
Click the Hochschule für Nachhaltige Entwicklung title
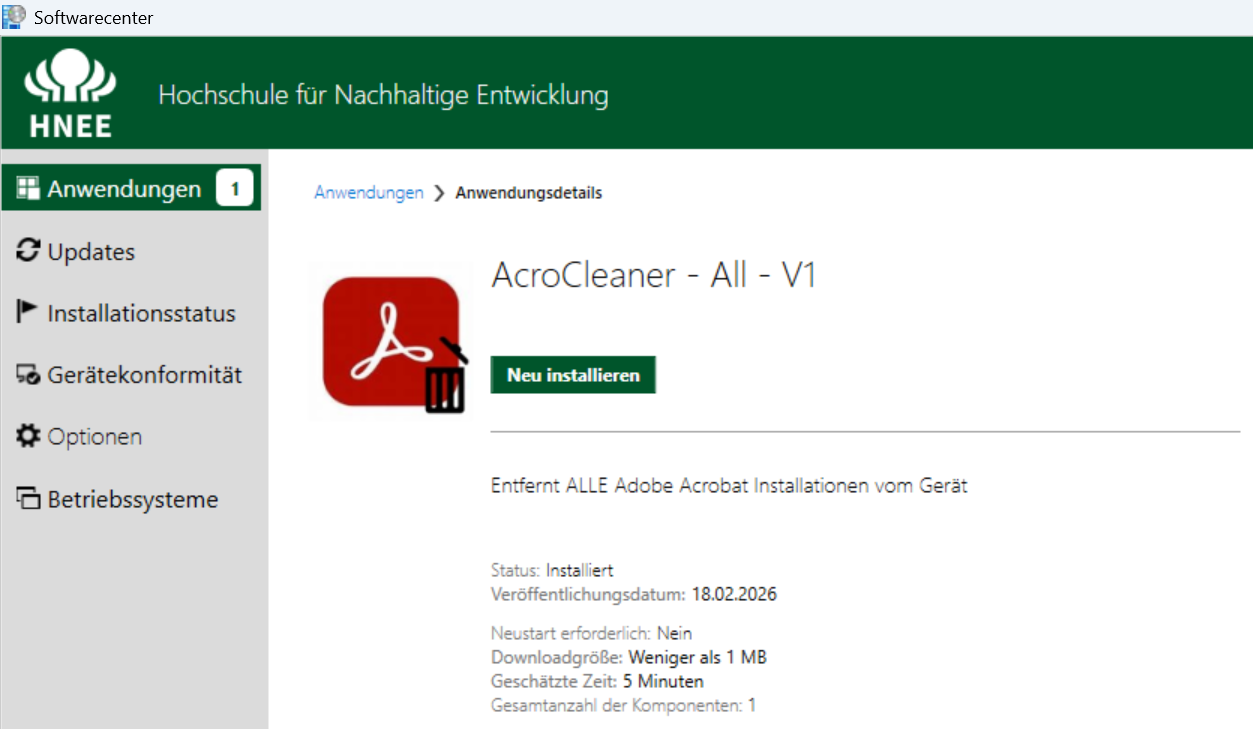[x=383, y=96]
